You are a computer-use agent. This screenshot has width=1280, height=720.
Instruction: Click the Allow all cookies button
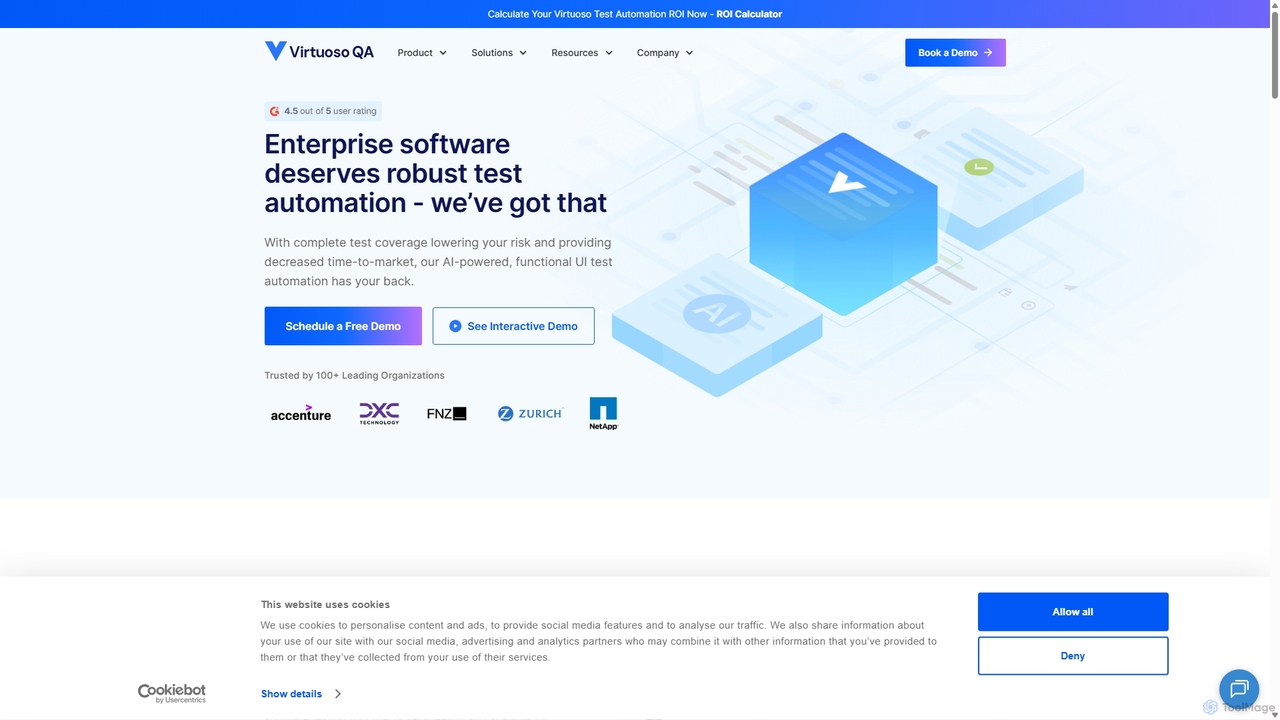(x=1073, y=612)
